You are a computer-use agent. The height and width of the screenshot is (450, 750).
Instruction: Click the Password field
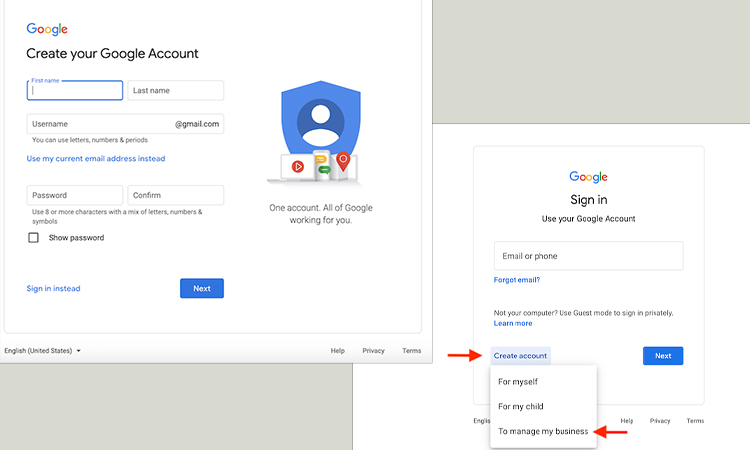[75, 195]
